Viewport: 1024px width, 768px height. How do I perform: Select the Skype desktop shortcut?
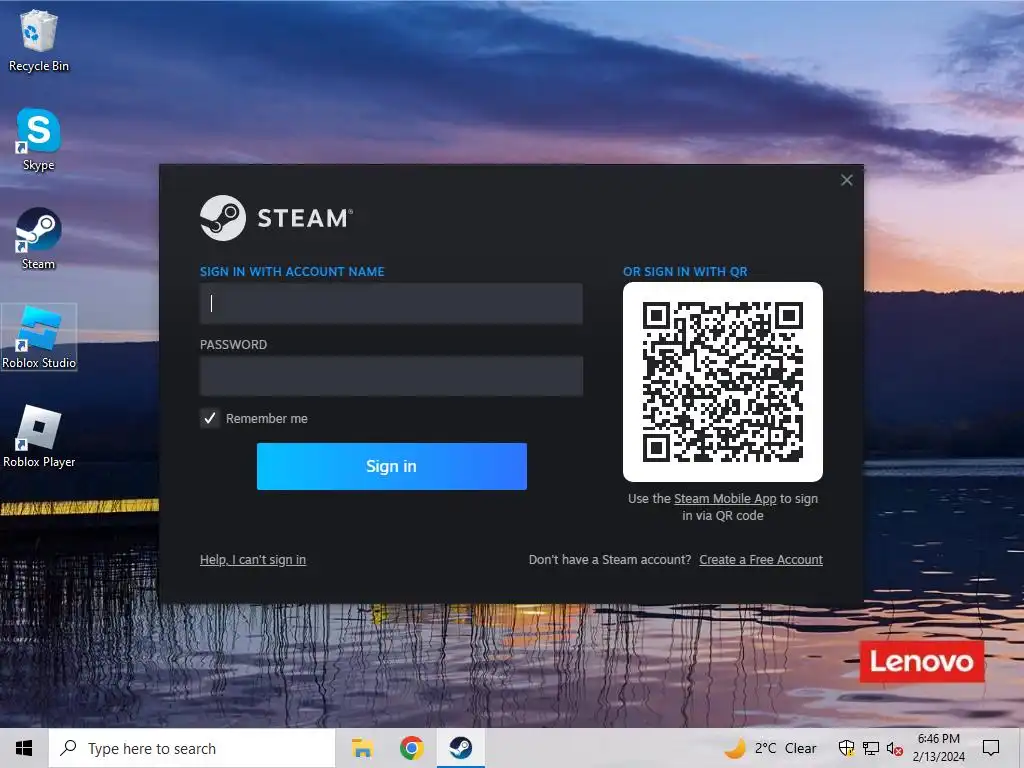point(39,139)
